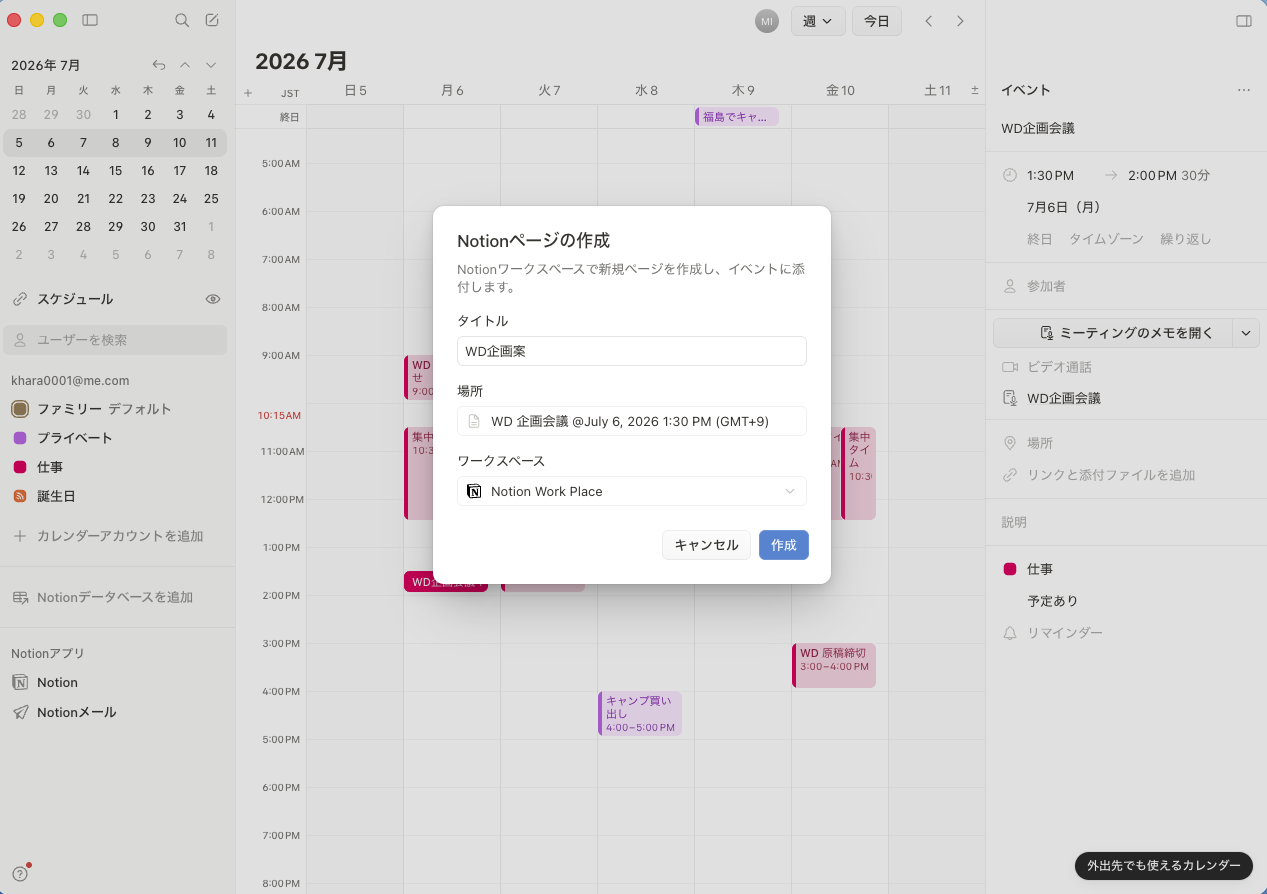Image resolution: width=1267 pixels, height=894 pixels.
Task: Go to previous week arrow
Action: 928,21
